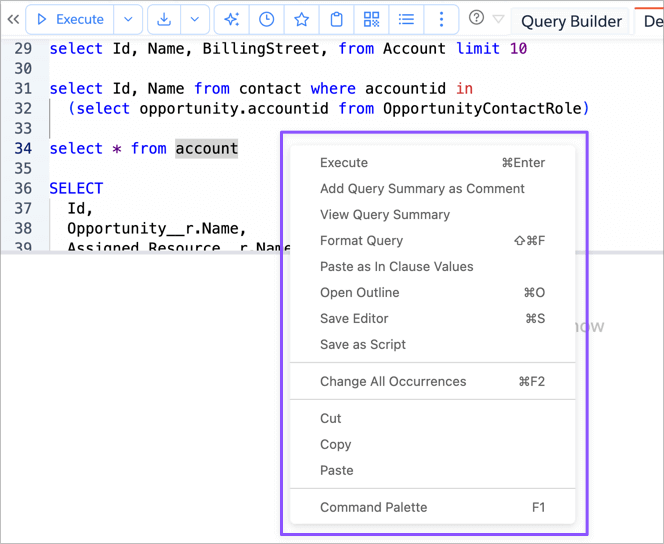
Task: Choose Add Query Summary as Comment
Action: 422,189
